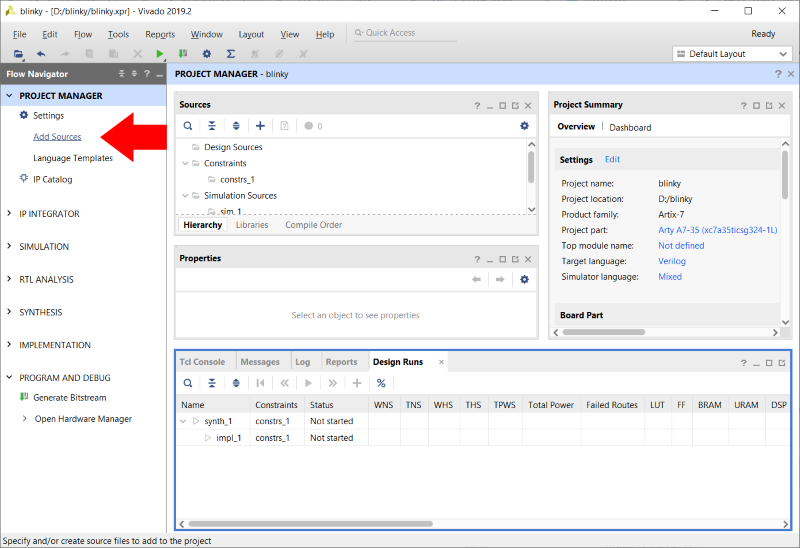Screen dimensions: 800x548
Task: Expand Open Hardware Manager item
Action: (x=24, y=419)
